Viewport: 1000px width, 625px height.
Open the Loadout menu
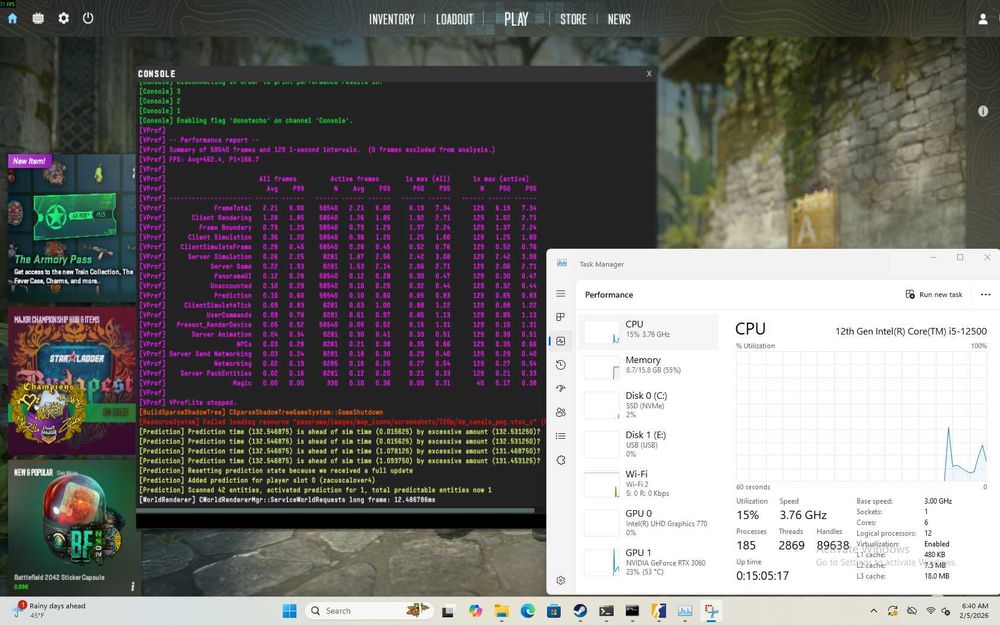pos(455,20)
